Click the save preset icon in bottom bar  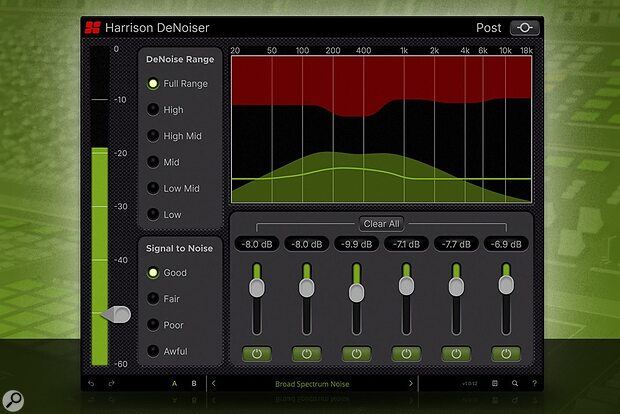pos(495,383)
